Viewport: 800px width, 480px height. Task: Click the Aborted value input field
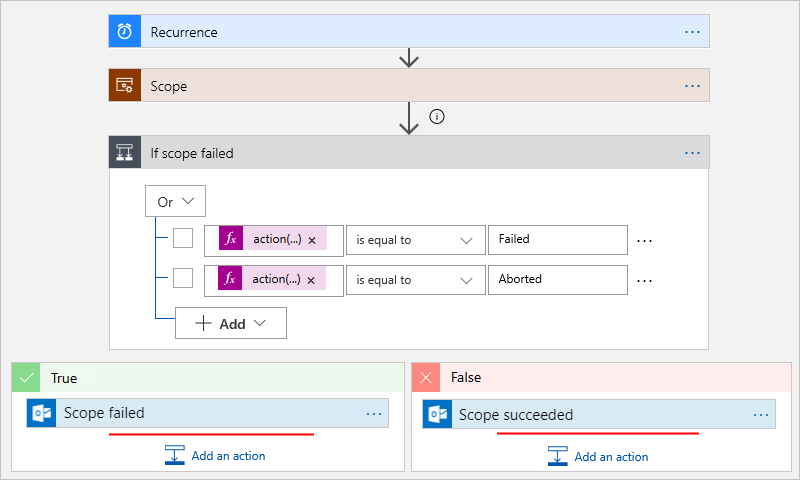[x=557, y=279]
